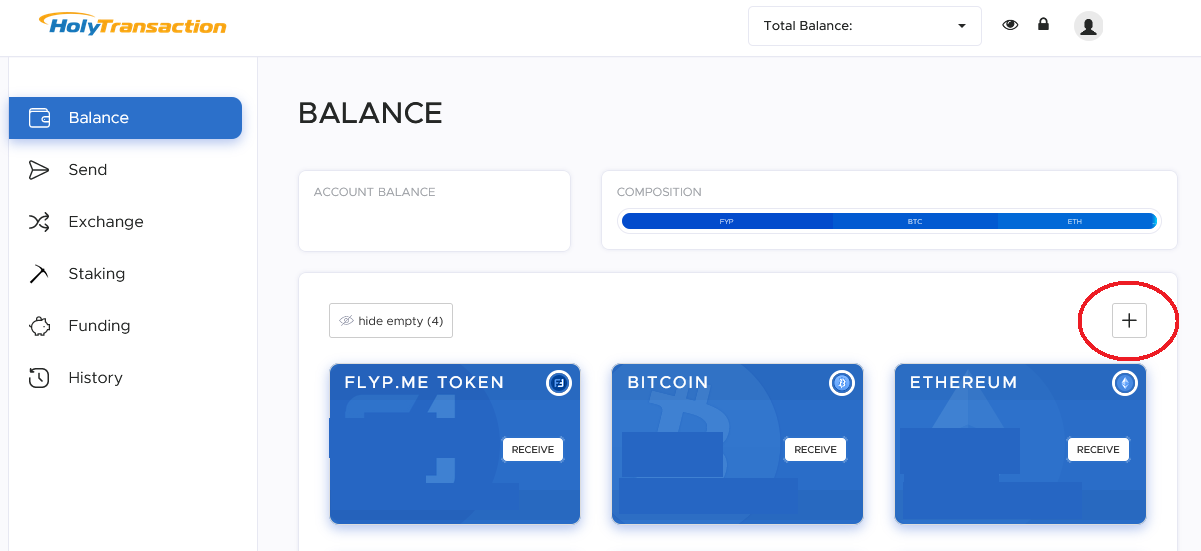Toggle hide empty (4) wallets
The image size is (1201, 551).
(391, 321)
